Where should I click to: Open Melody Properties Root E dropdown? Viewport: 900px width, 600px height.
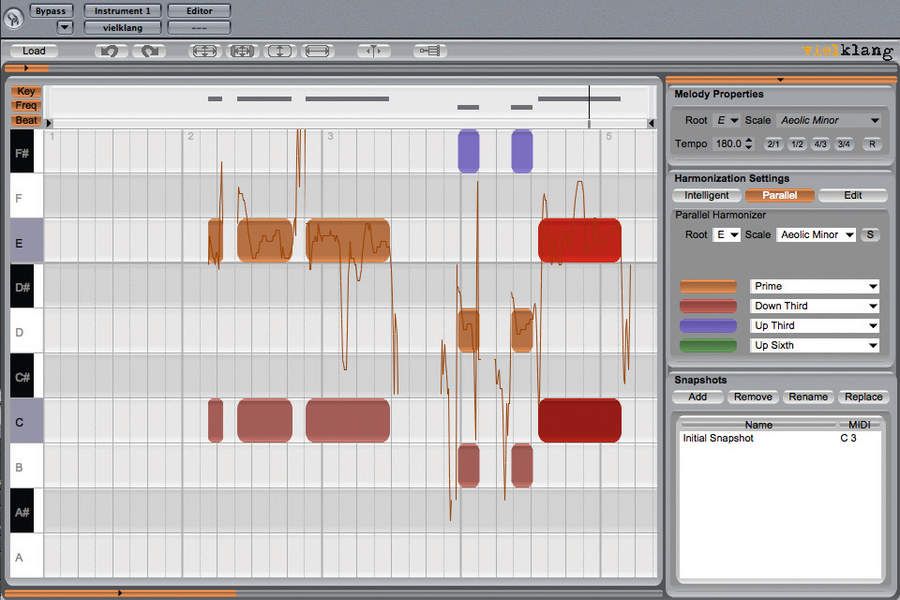(727, 121)
